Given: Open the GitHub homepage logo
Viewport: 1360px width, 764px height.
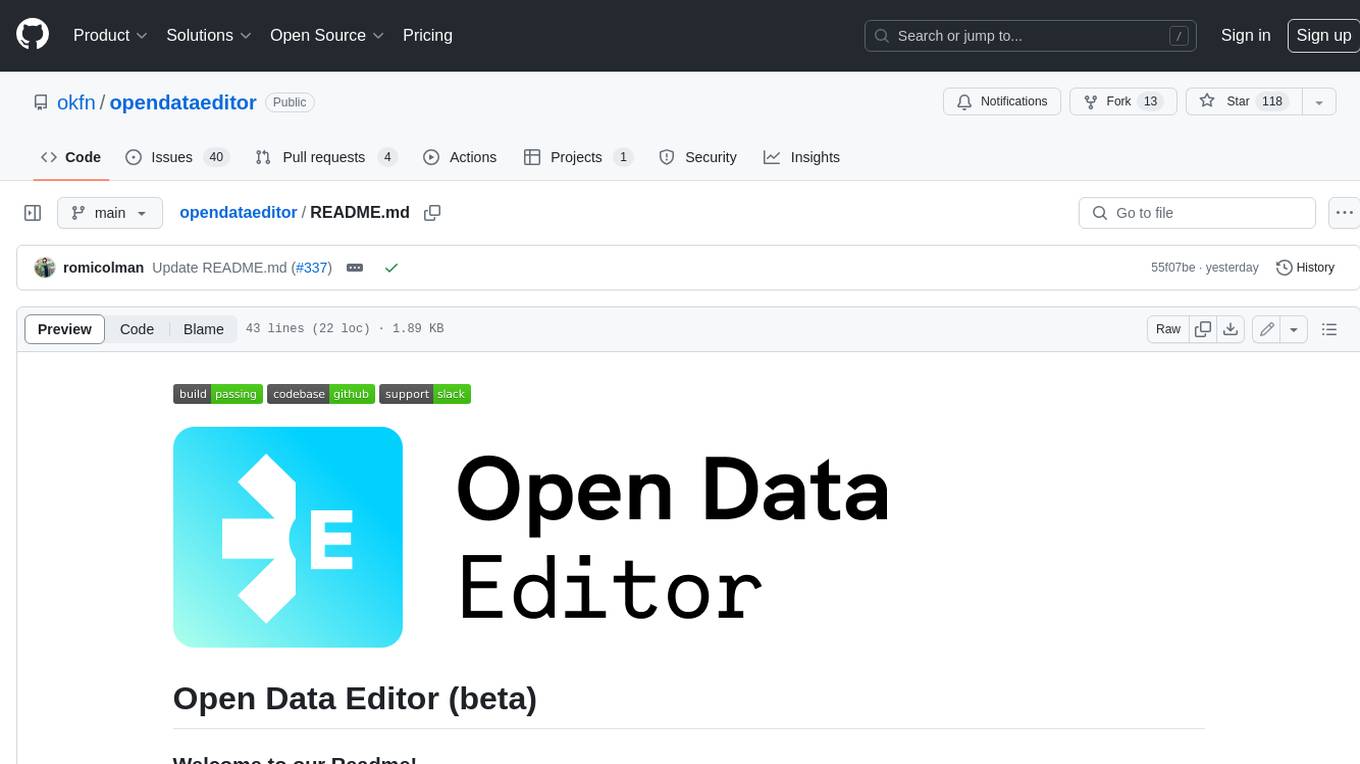Looking at the screenshot, I should click(32, 35).
